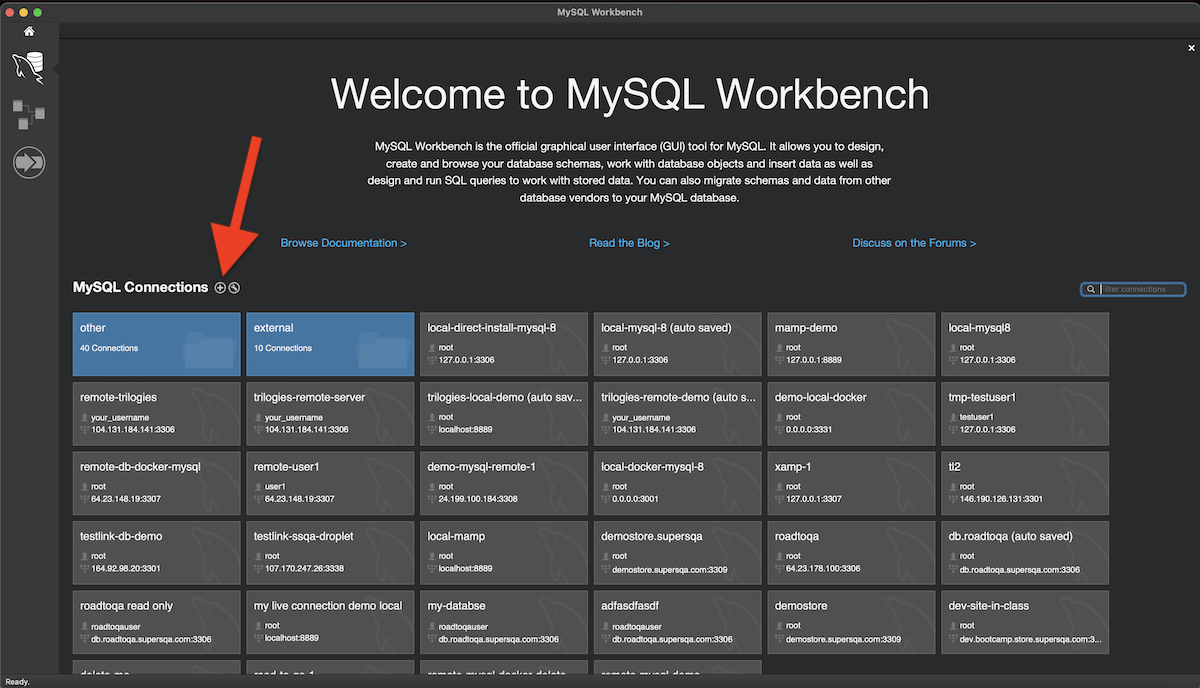Visit the Discuss on the Forums link
Image resolution: width=1200 pixels, height=688 pixels.
914,243
